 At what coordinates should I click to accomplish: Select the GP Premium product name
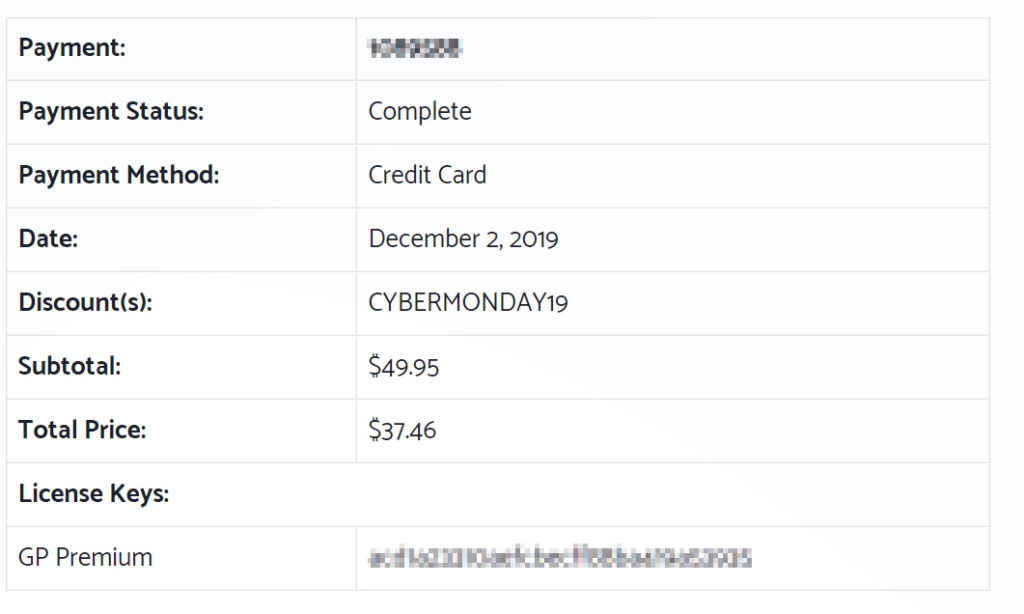(86, 558)
